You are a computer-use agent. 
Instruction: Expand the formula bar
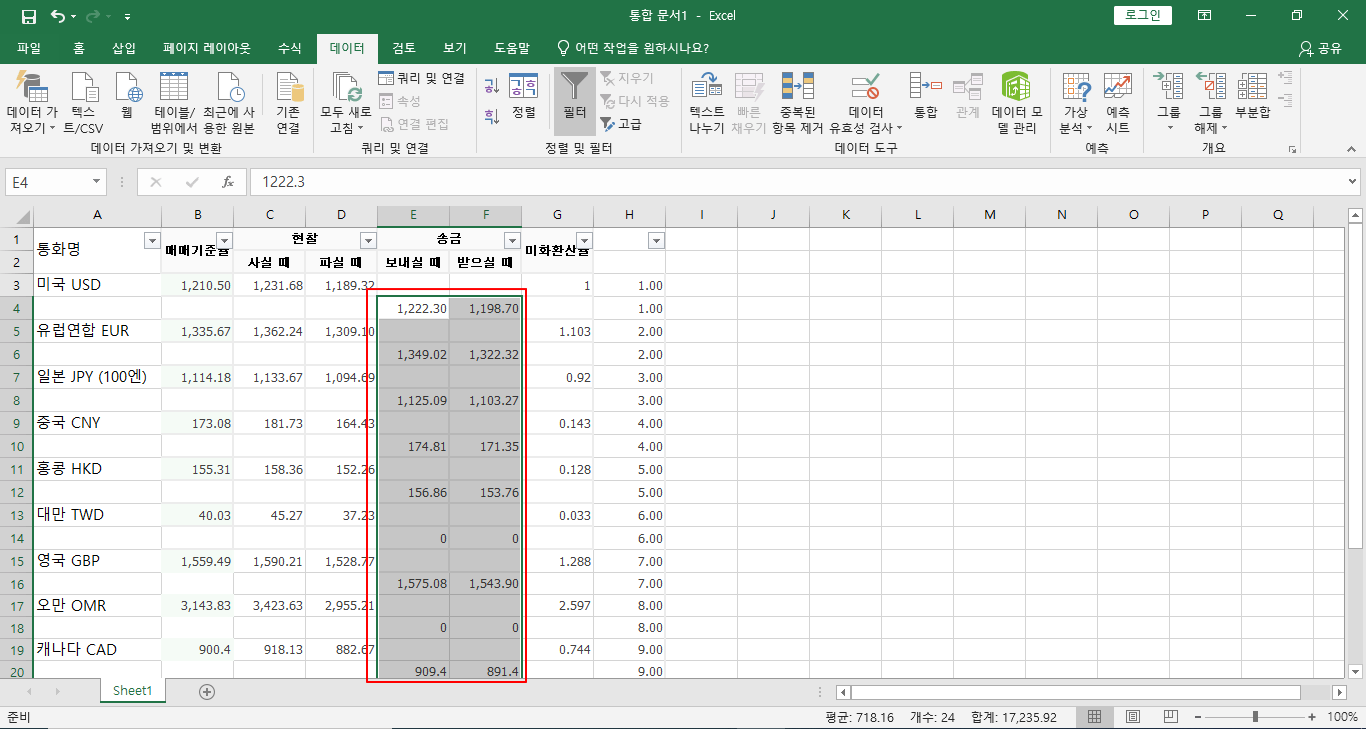1353,182
